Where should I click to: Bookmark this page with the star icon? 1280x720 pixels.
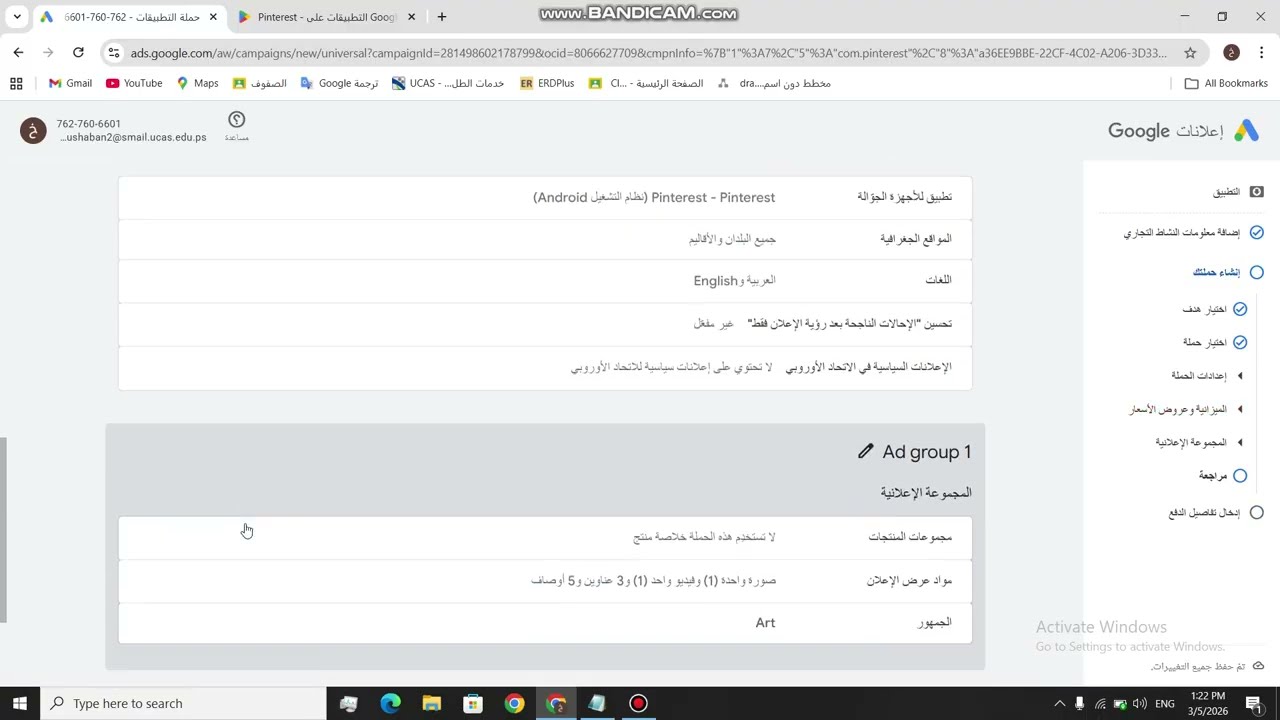pos(1190,53)
